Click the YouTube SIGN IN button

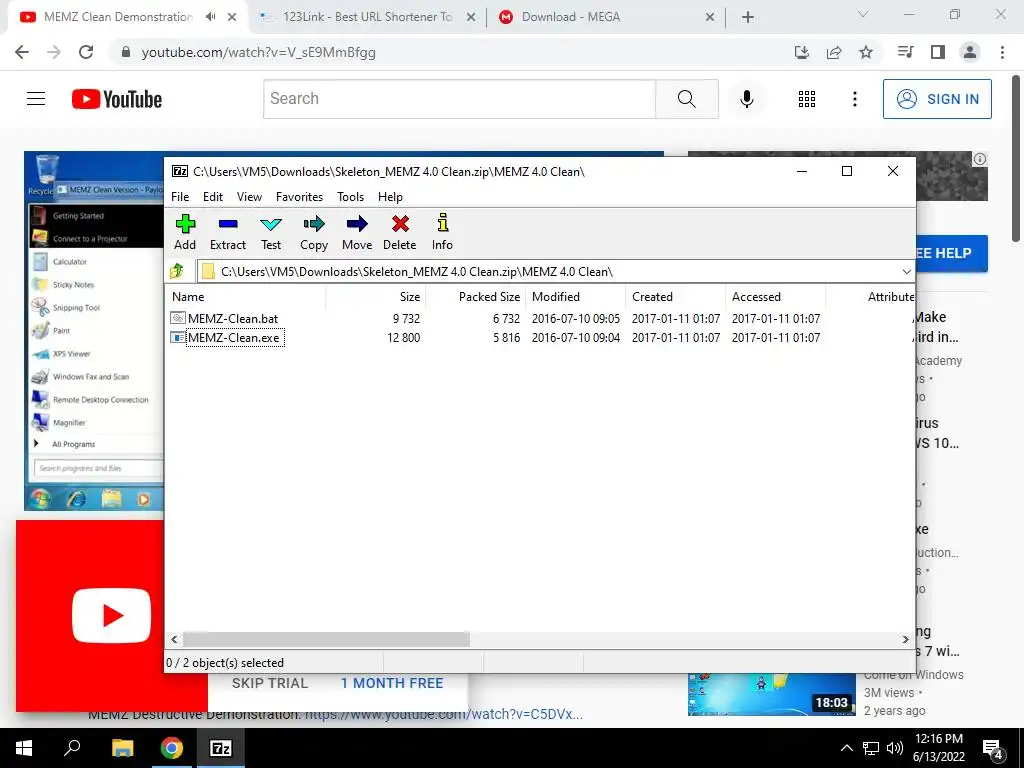(937, 99)
